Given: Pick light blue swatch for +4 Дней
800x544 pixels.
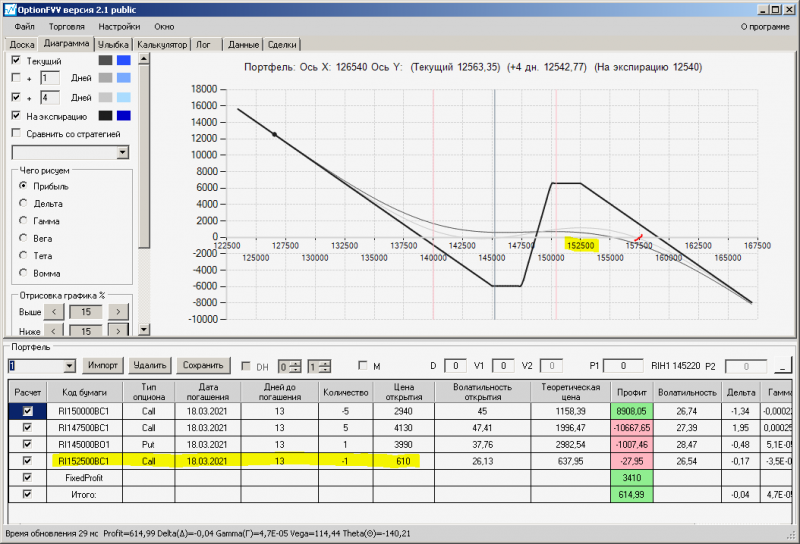Looking at the screenshot, I should (x=124, y=97).
